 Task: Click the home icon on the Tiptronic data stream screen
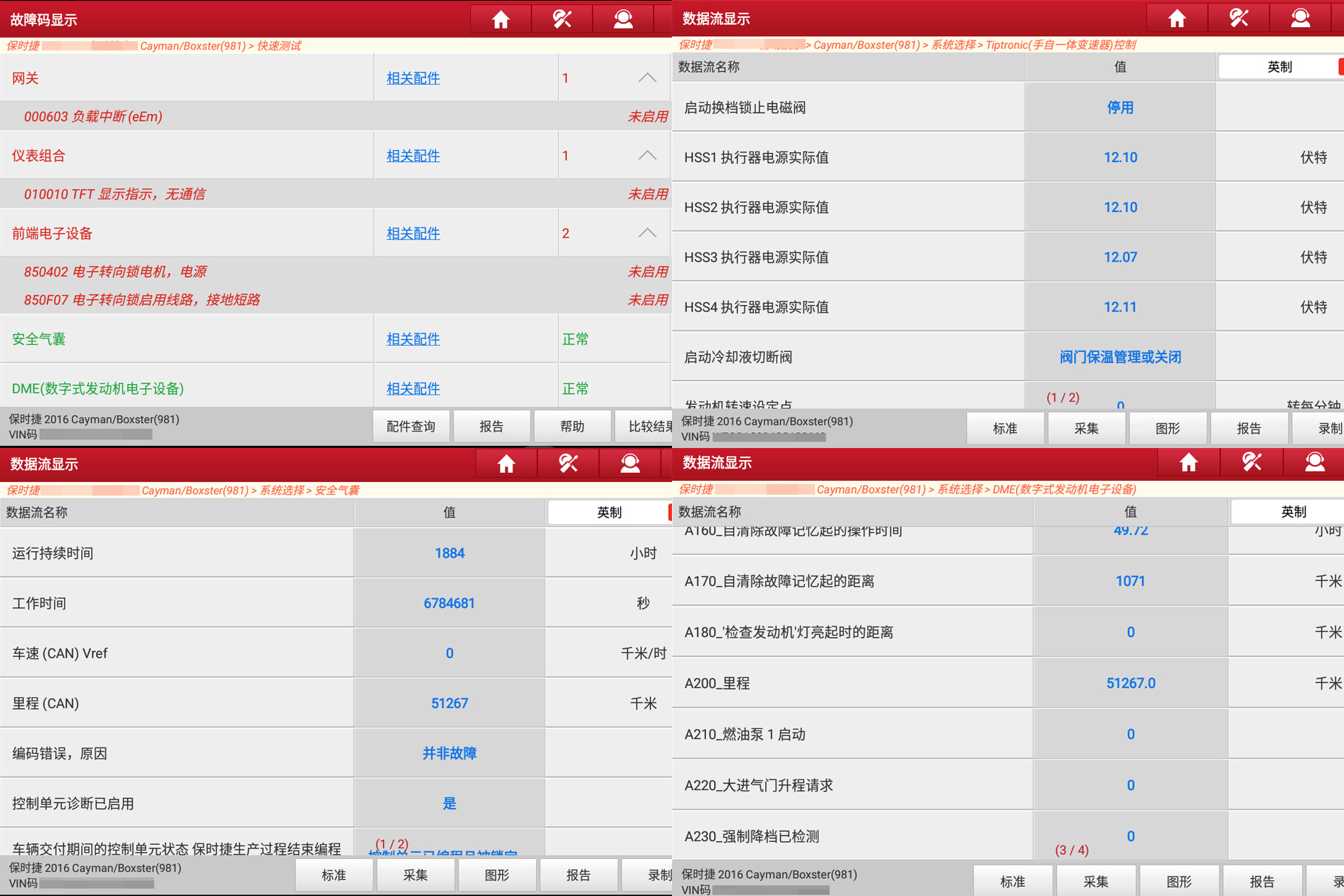[x=1177, y=18]
